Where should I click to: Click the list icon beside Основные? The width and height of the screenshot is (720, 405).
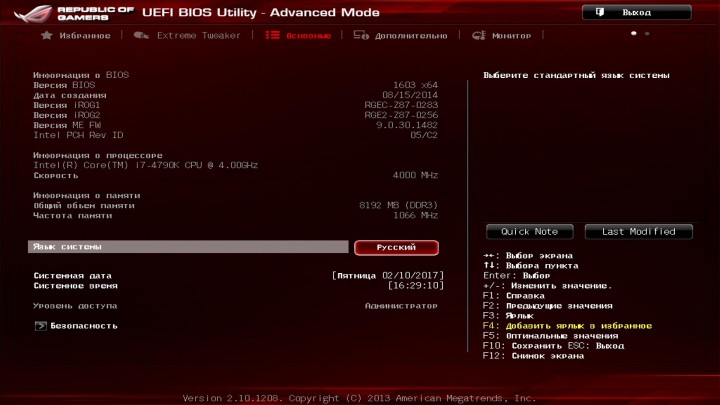[x=272, y=35]
